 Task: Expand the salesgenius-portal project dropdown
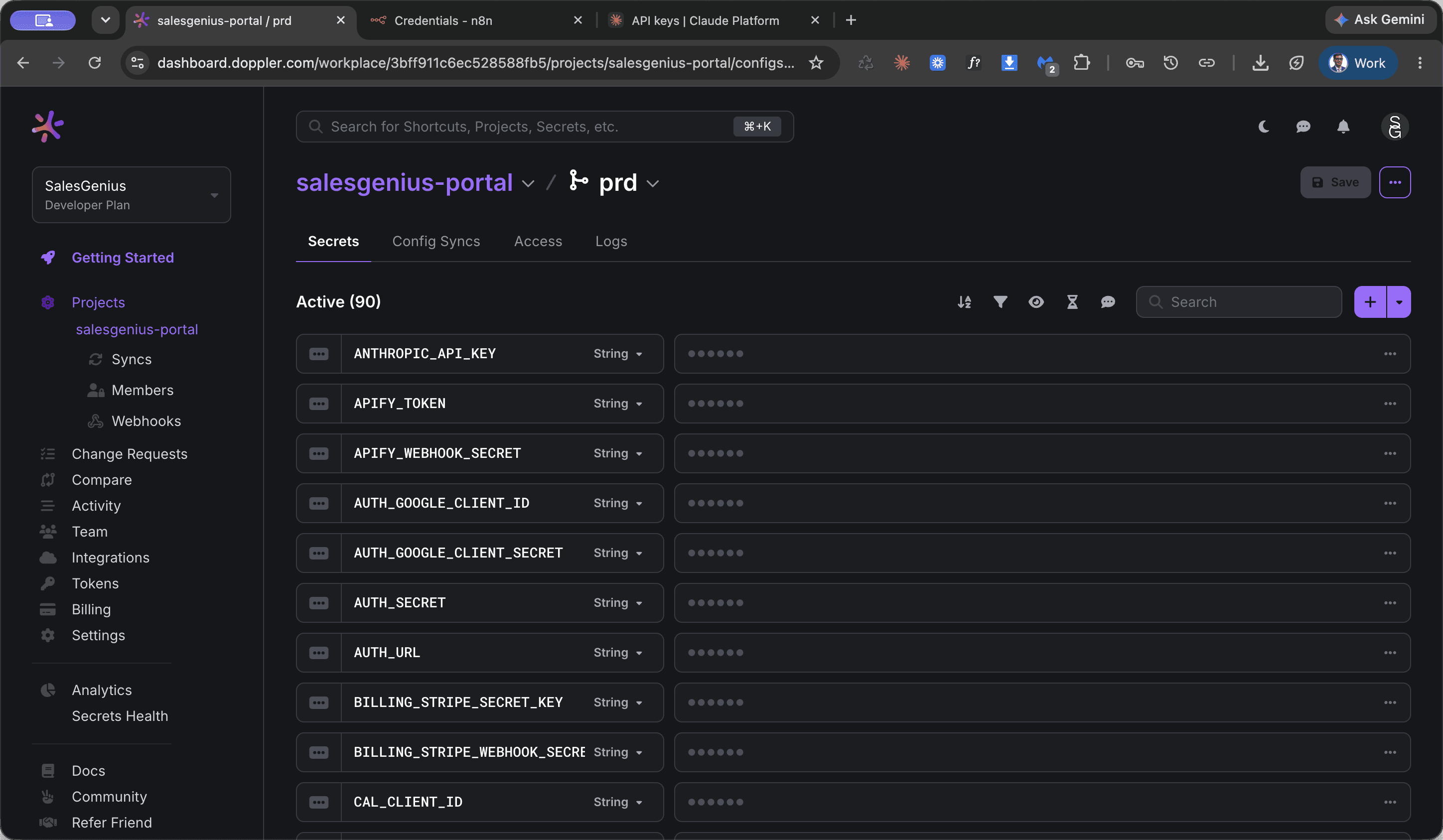(528, 183)
